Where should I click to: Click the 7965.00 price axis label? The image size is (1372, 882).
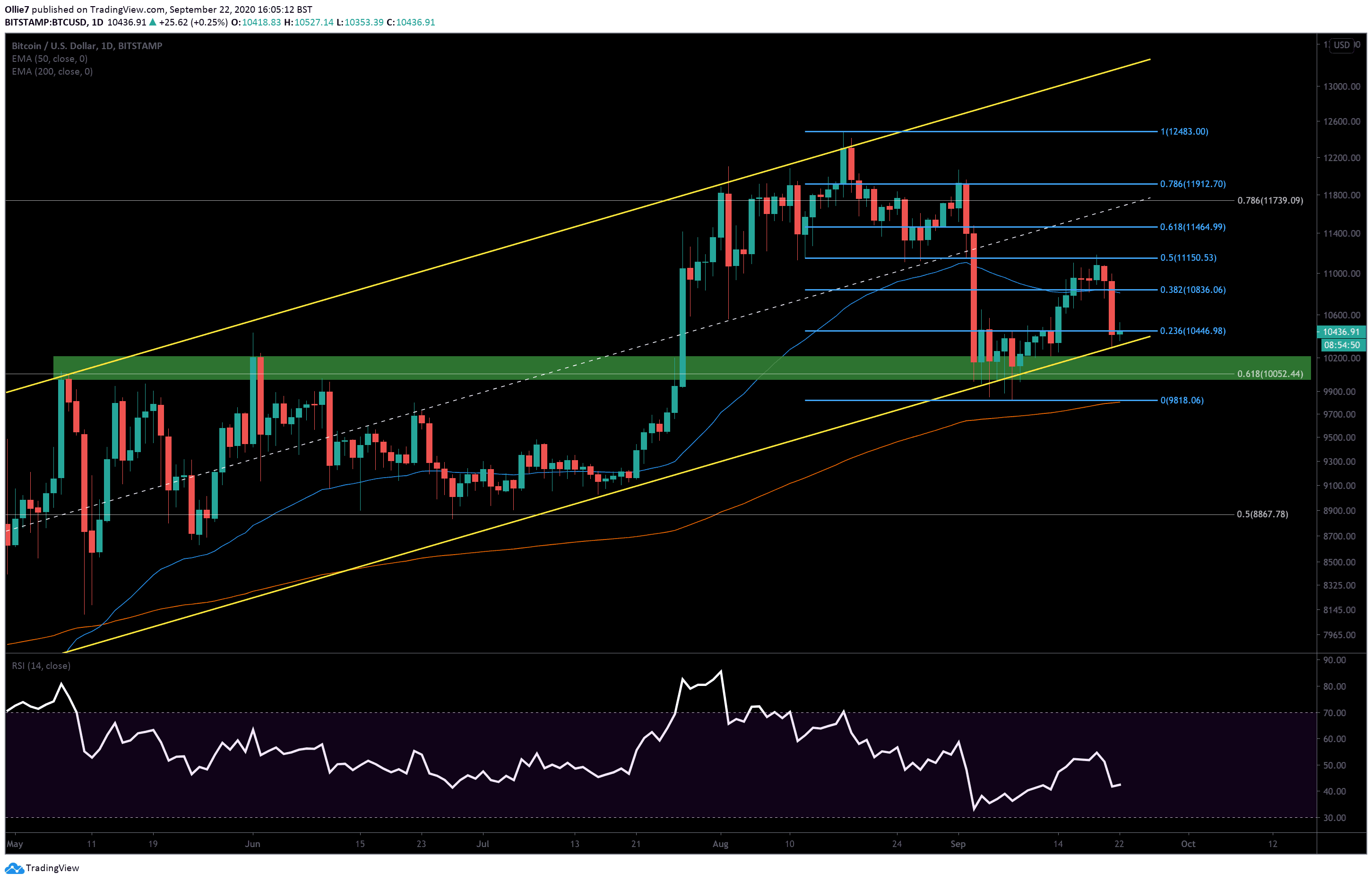point(1339,635)
